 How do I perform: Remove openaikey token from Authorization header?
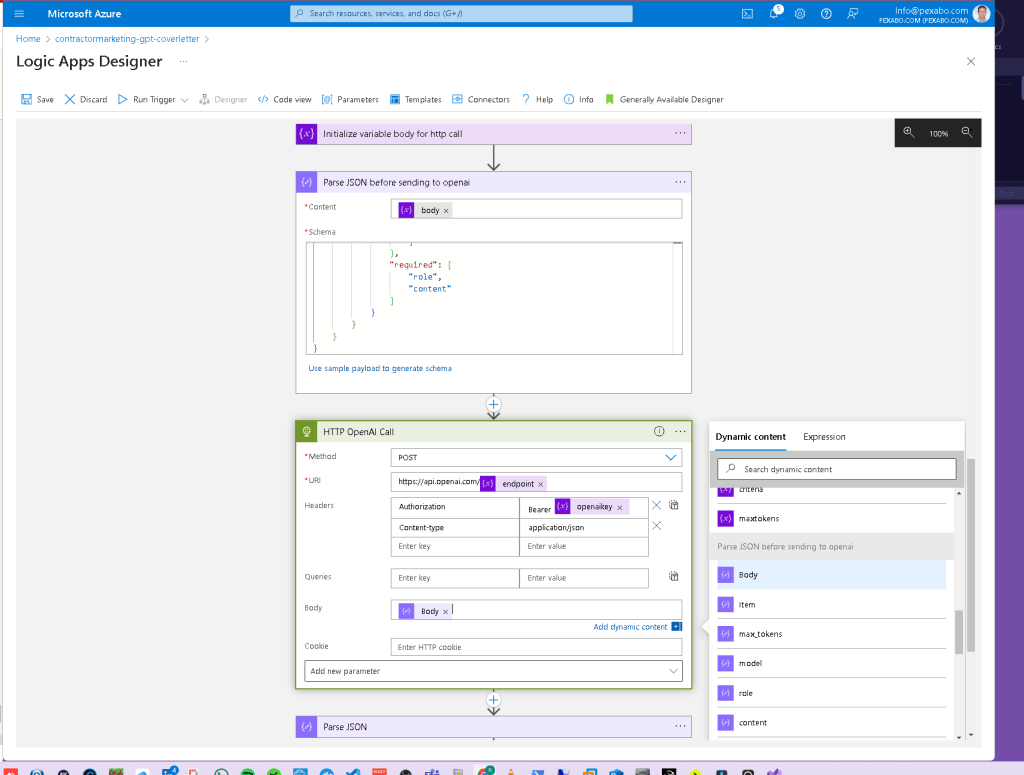click(x=620, y=507)
